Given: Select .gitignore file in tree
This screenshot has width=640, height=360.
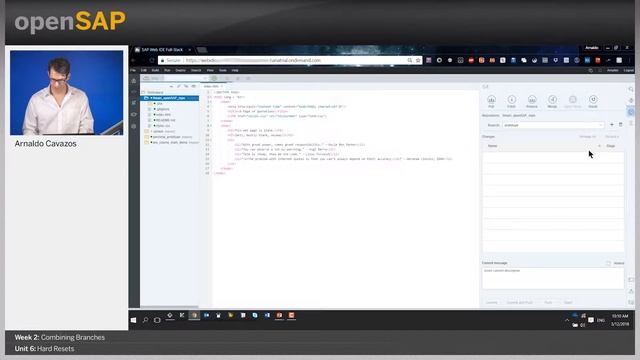Looking at the screenshot, I should pos(163,109).
